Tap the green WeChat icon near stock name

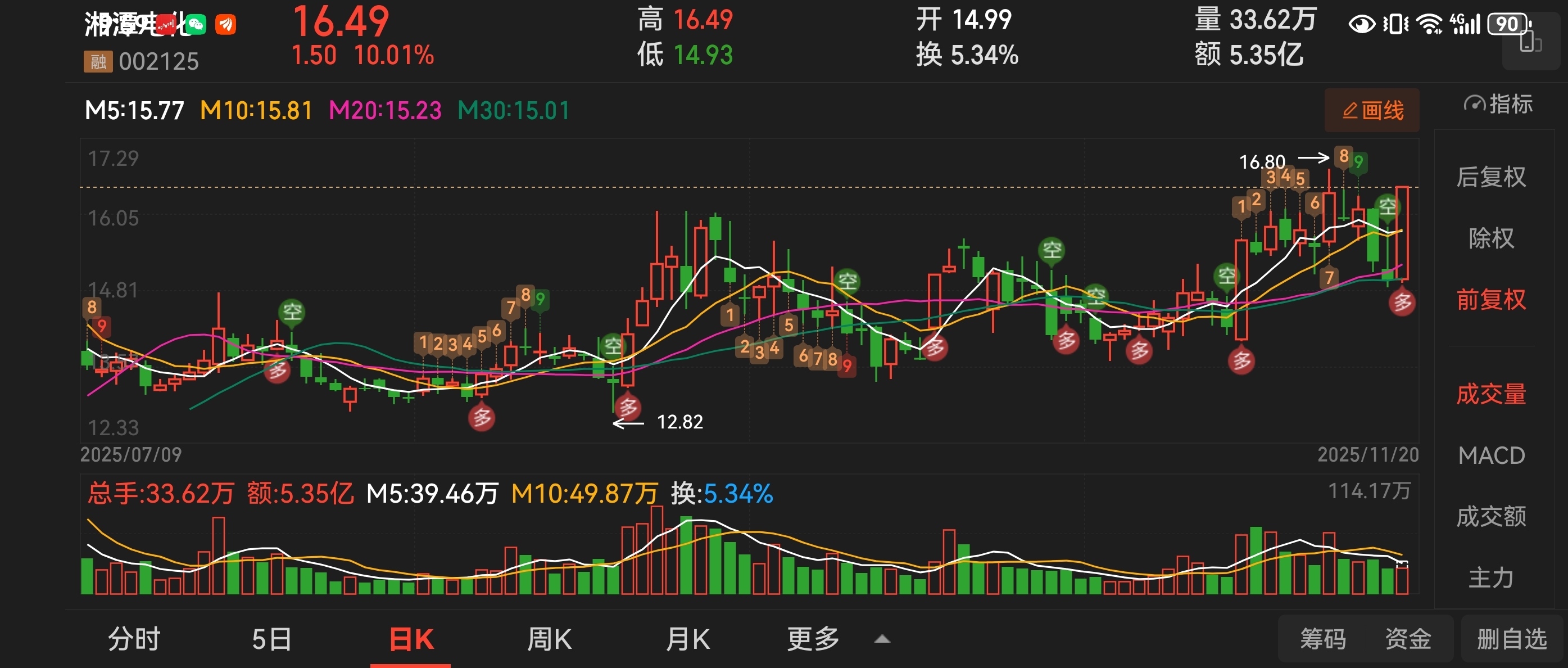[x=196, y=24]
